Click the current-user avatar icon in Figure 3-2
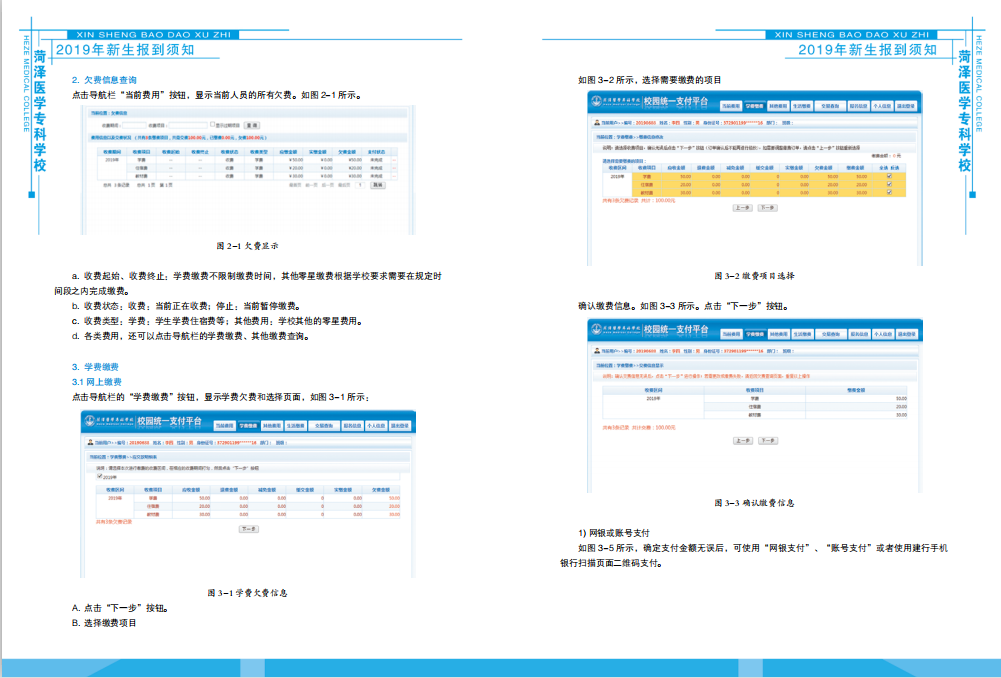The image size is (1001, 678). coord(597,123)
